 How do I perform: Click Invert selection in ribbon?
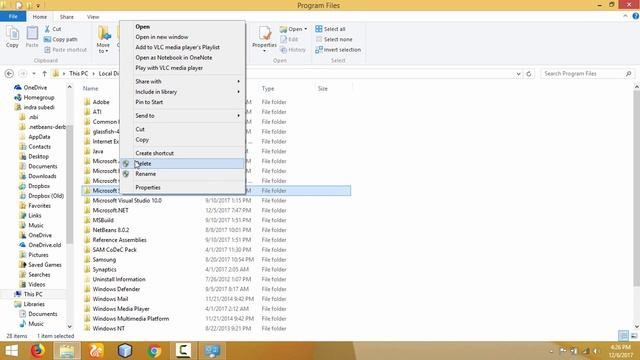[338, 49]
